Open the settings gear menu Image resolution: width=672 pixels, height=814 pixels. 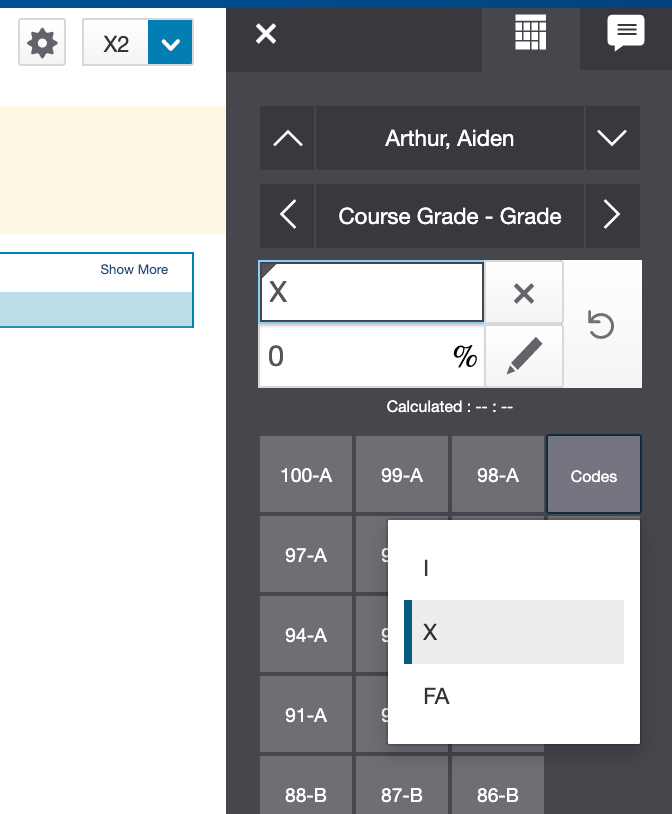(x=42, y=43)
